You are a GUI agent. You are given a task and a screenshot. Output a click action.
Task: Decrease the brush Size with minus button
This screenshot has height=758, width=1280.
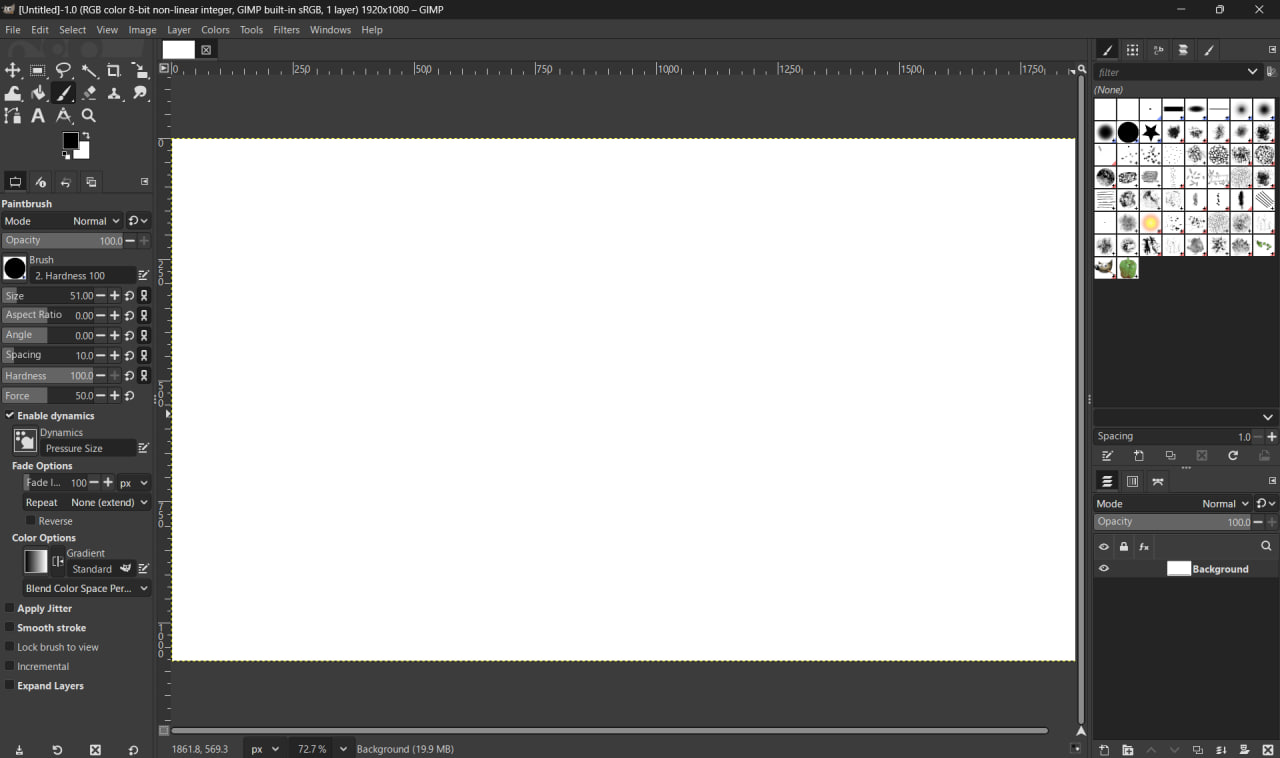101,296
